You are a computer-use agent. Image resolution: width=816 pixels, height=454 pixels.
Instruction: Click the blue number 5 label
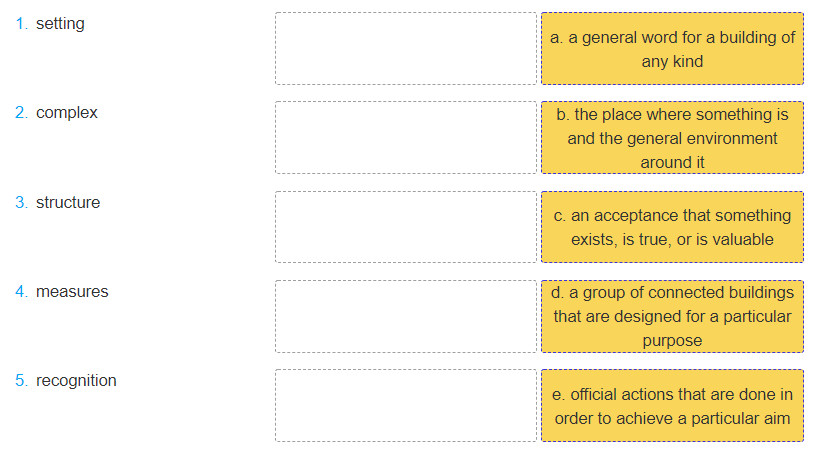coord(21,380)
